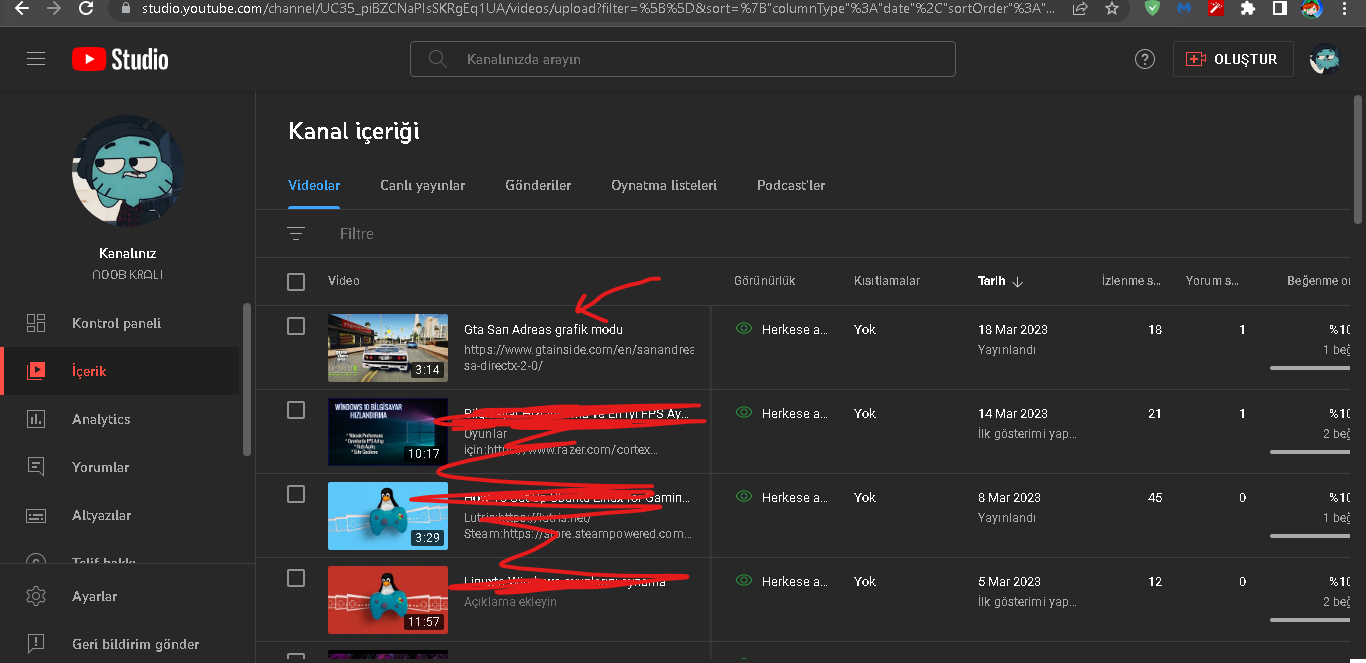
Task: Switch to the Gönderiler tab
Action: [x=538, y=185]
